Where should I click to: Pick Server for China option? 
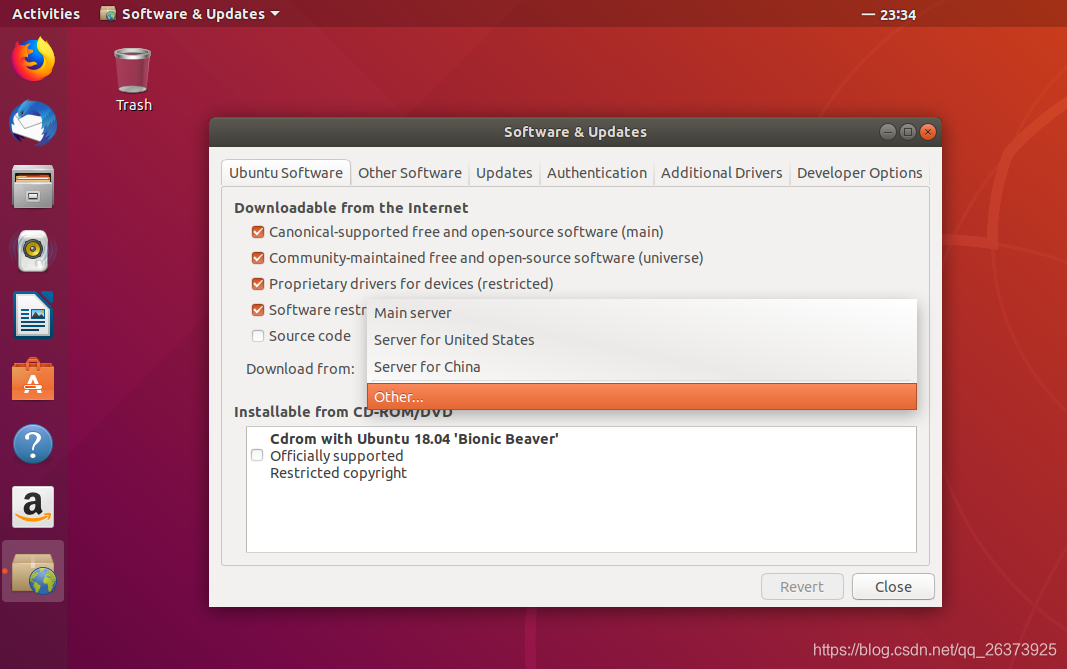coord(642,367)
